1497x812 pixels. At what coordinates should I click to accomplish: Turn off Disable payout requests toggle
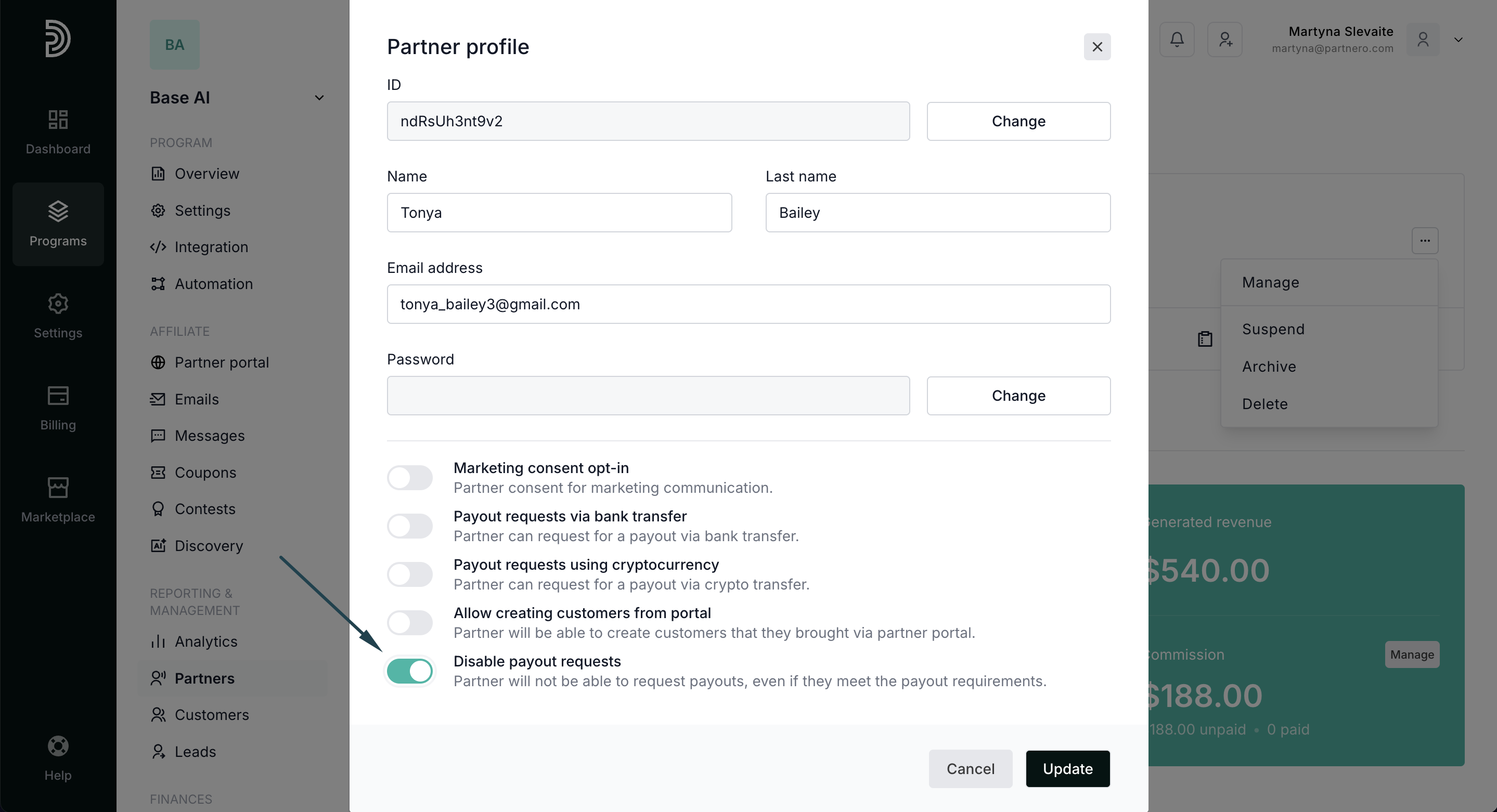(410, 671)
